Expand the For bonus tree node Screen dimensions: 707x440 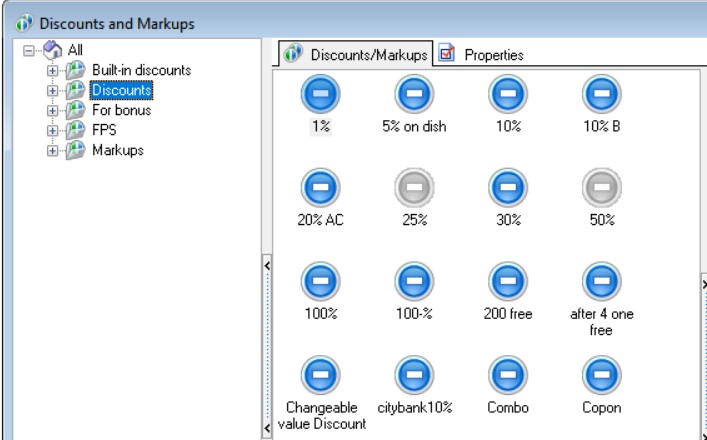click(x=52, y=111)
